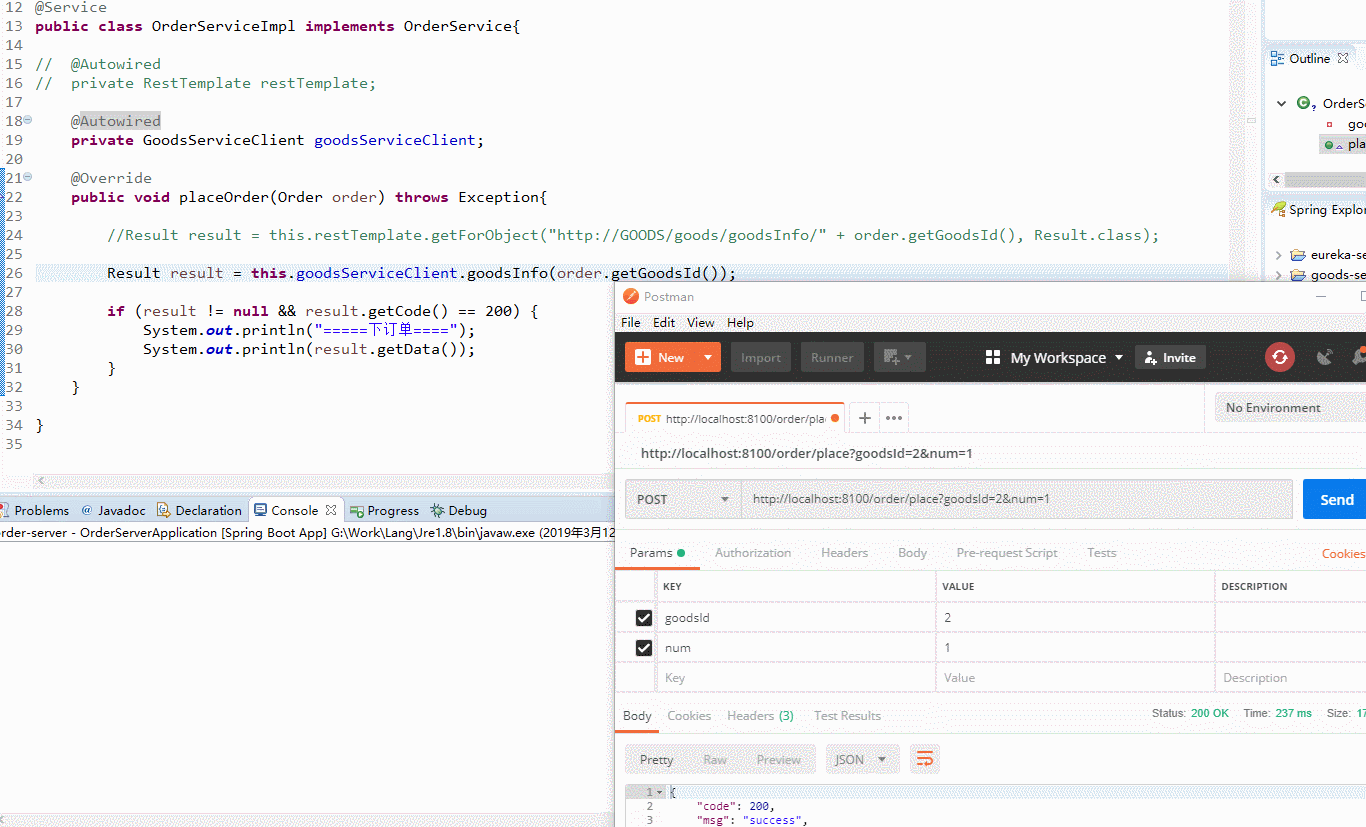Screen dimensions: 1366x827
Task: Select the Pretty response view
Action: (656, 760)
